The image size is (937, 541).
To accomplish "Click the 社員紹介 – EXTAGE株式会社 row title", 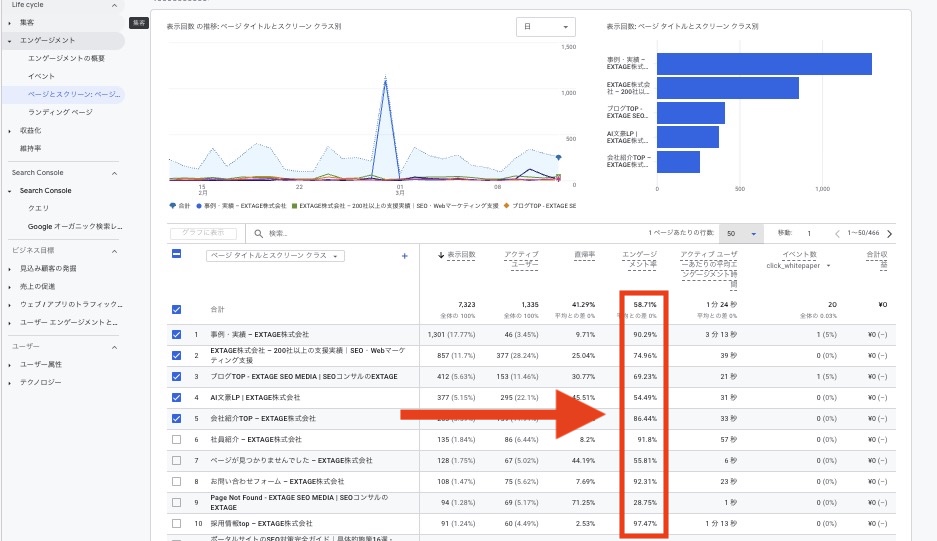I will (x=256, y=439).
